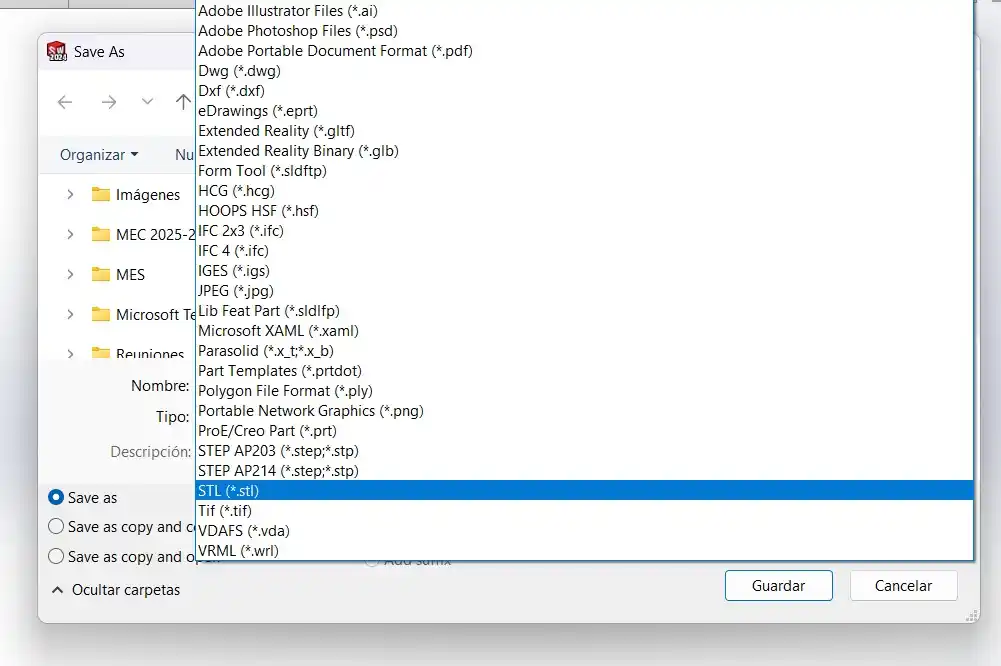Choose STEP AP203 (*.step;*.stp) type
1001x666 pixels.
pyautogui.click(x=584, y=451)
